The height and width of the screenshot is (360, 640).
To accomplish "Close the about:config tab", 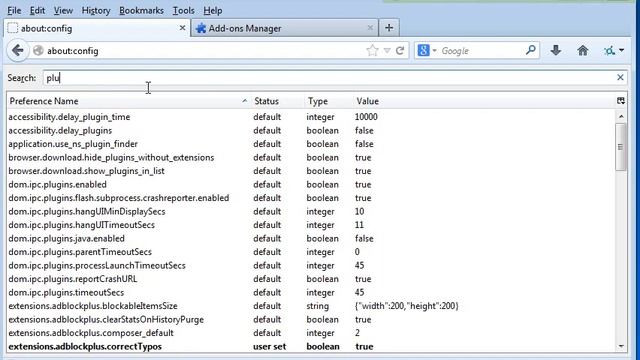I will (182, 28).
